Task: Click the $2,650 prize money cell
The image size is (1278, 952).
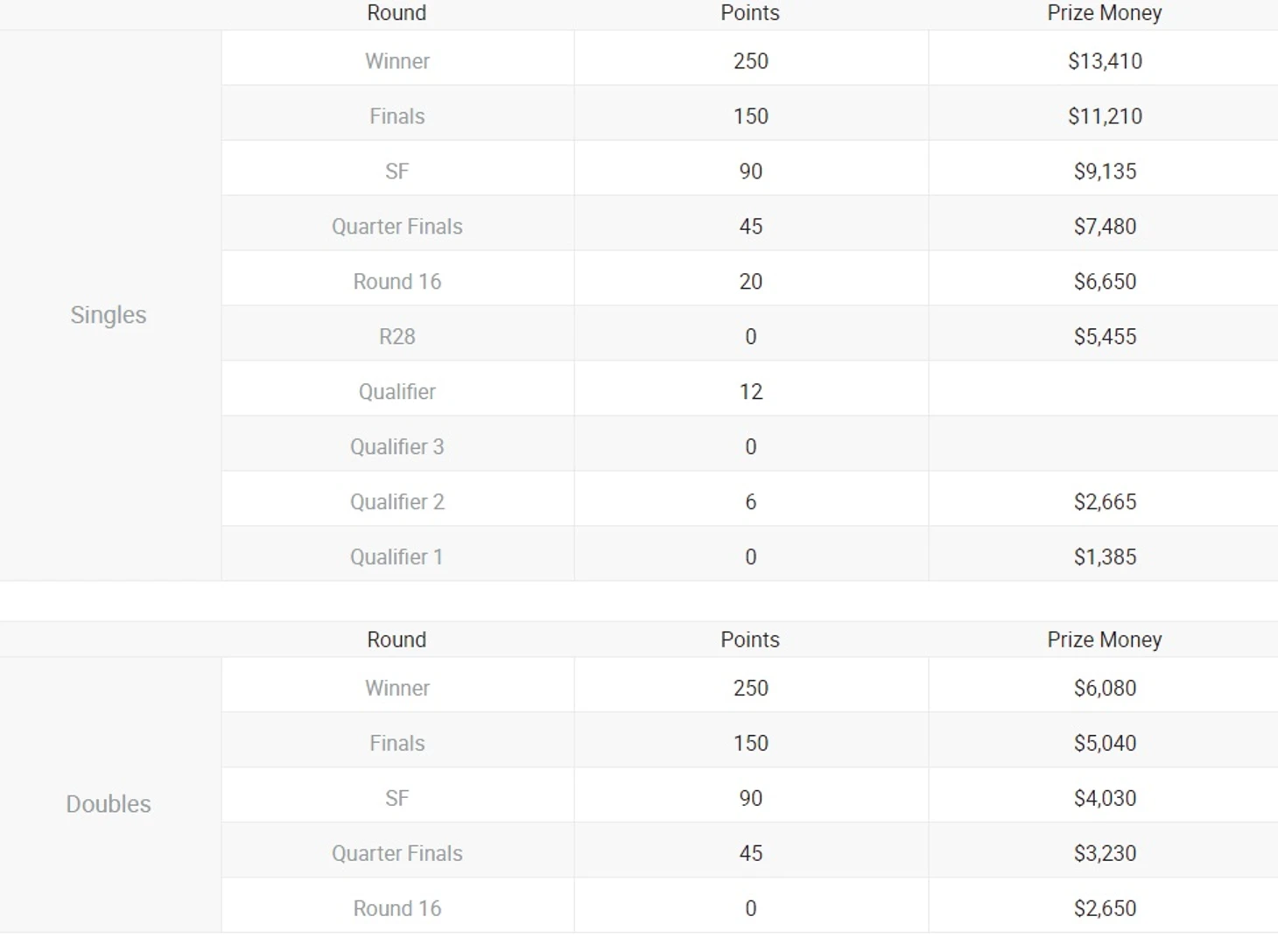Action: pyautogui.click(x=1105, y=909)
